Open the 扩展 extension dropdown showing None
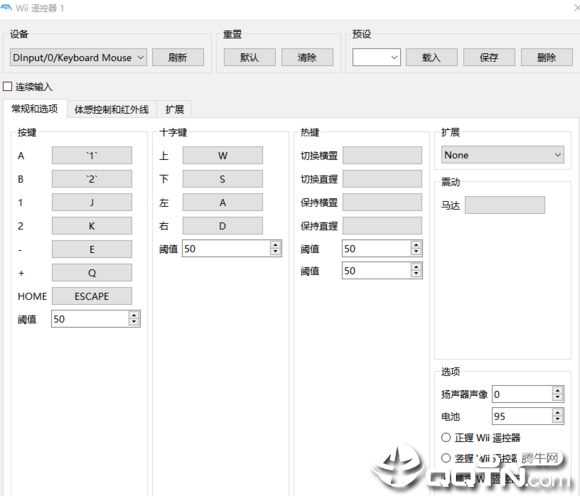 (503, 155)
